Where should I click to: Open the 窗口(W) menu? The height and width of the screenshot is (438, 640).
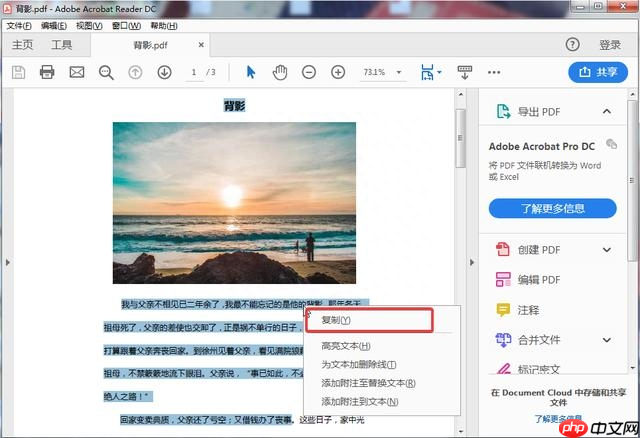pyautogui.click(x=127, y=26)
